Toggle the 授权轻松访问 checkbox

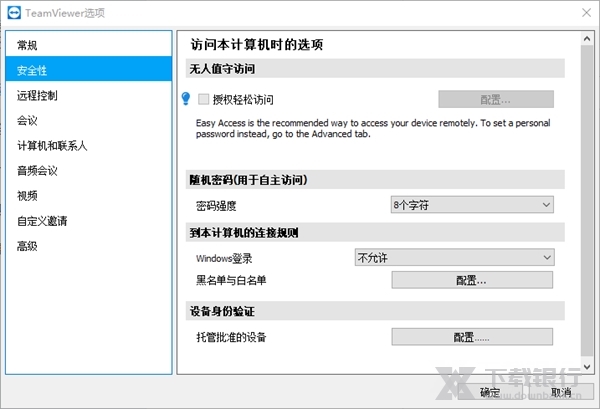pyautogui.click(x=204, y=99)
